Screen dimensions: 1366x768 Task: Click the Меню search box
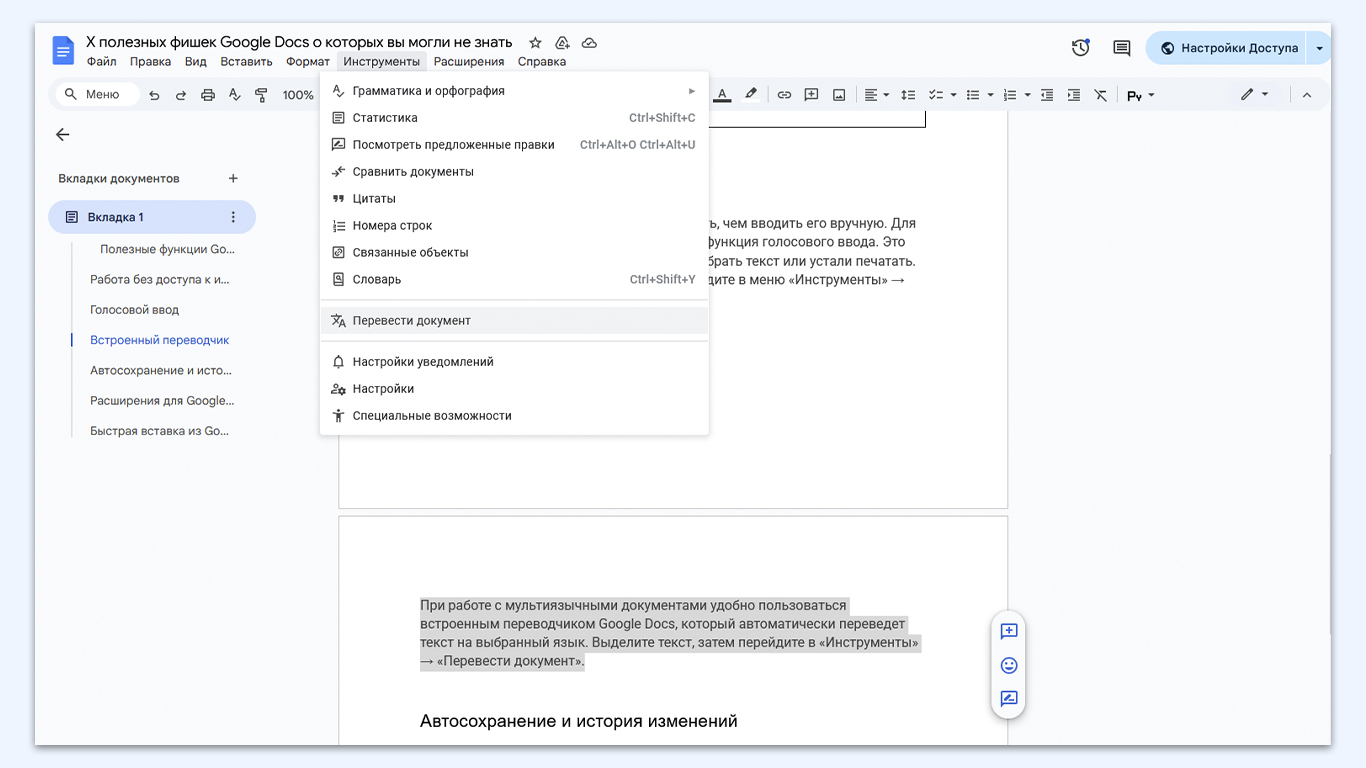[x=97, y=95]
